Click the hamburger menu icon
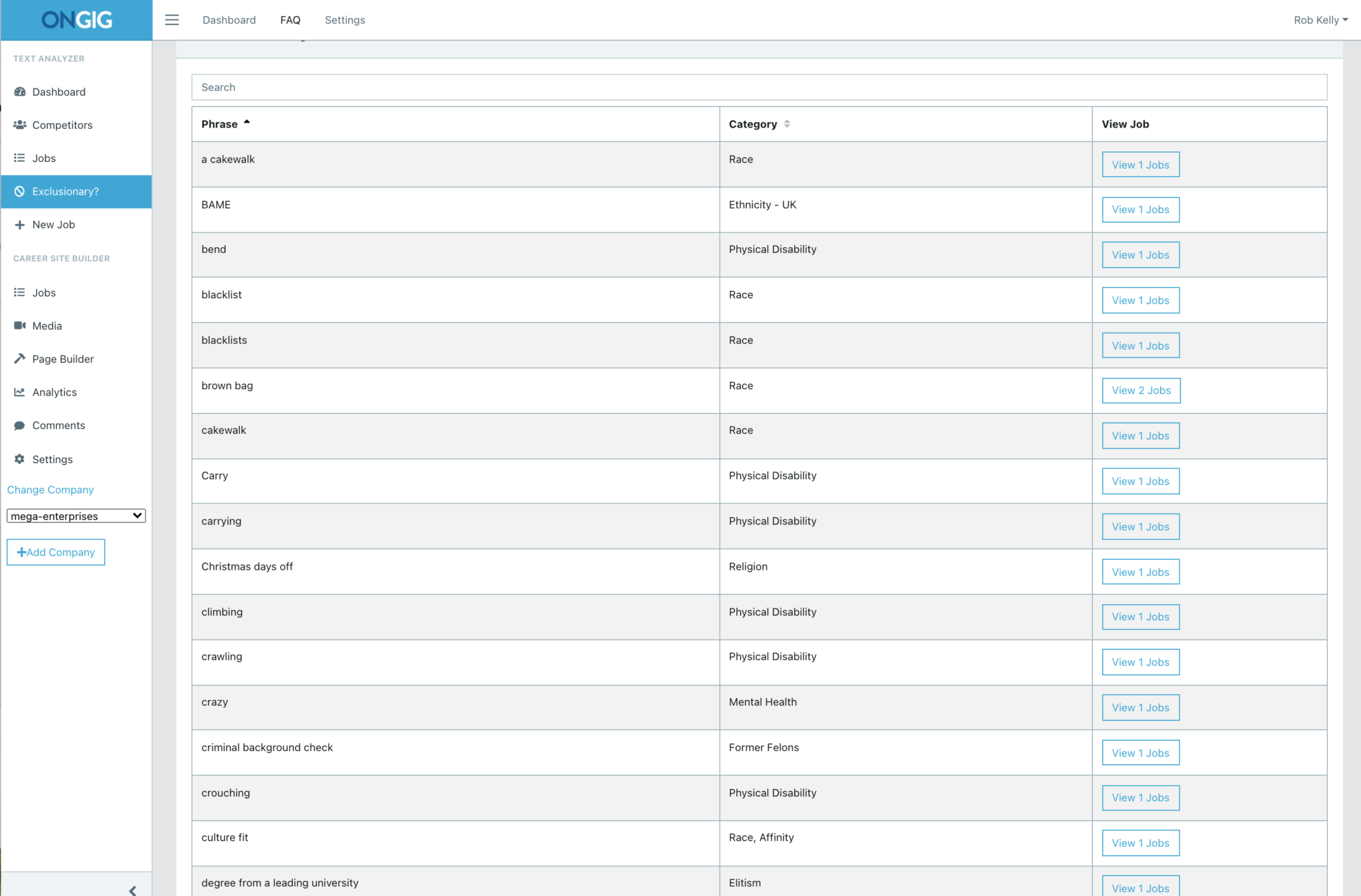The width and height of the screenshot is (1361, 896). pyautogui.click(x=172, y=20)
